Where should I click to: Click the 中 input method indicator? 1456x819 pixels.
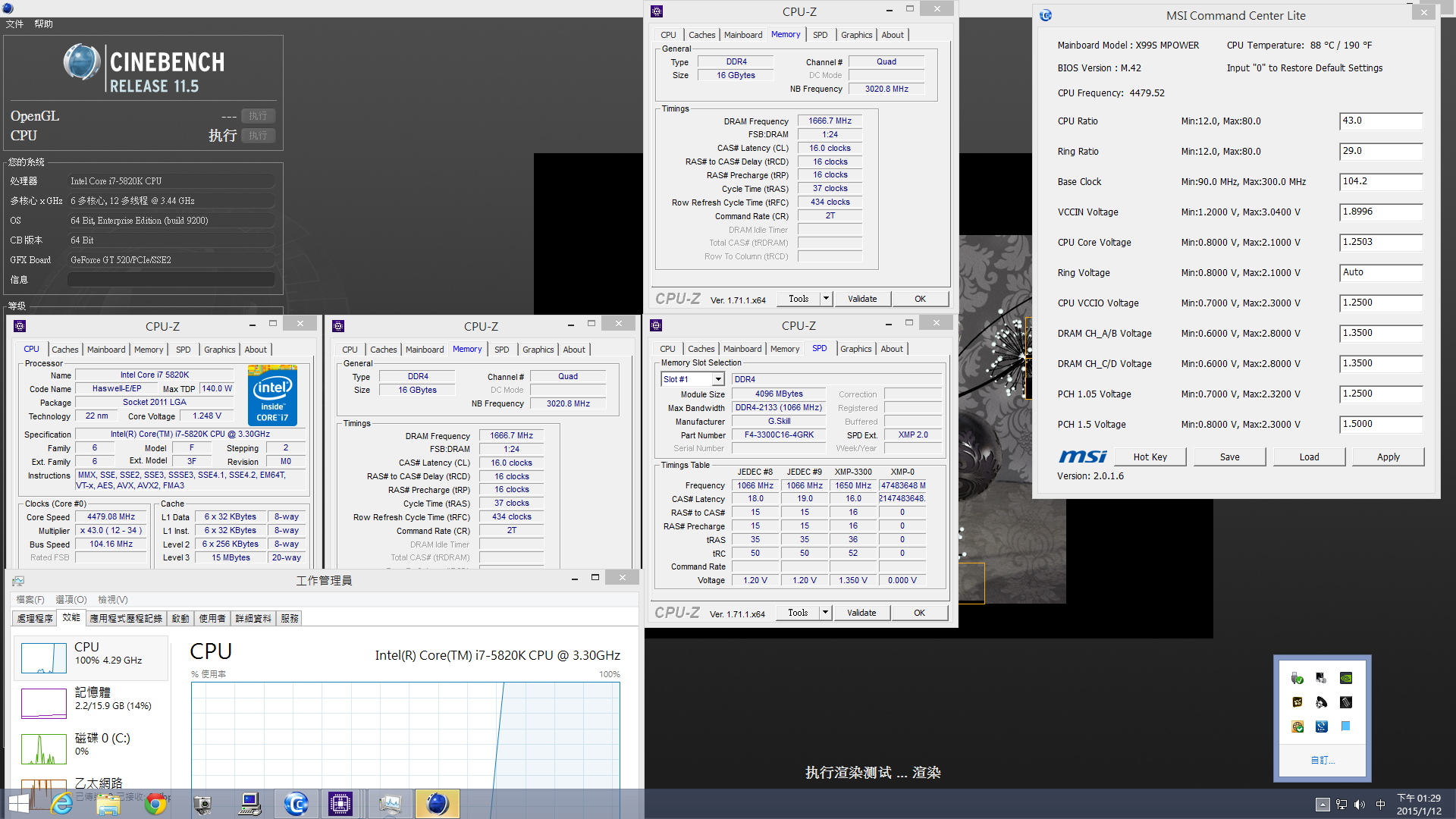[x=1380, y=805]
